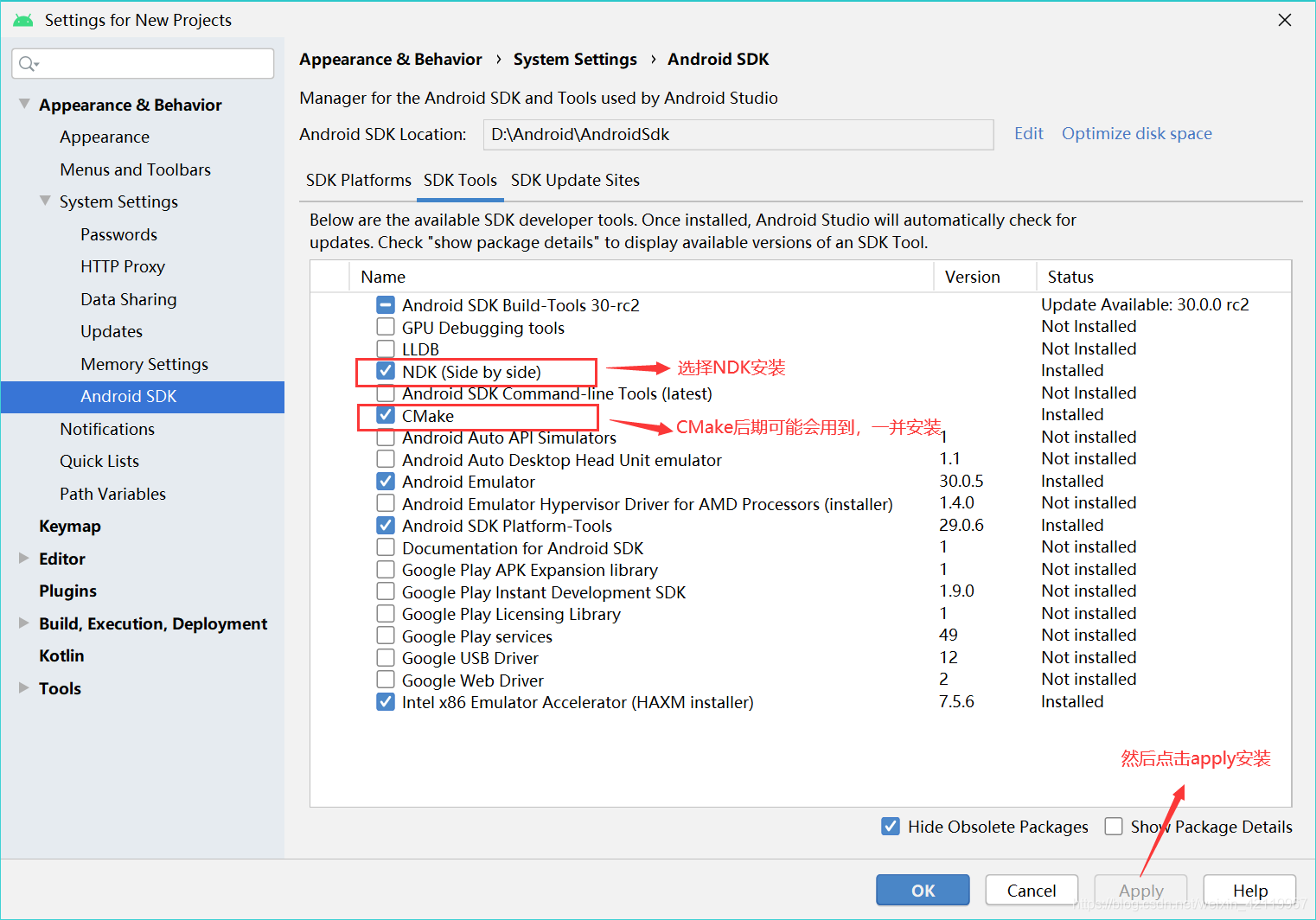Close the Settings for New Projects dialog

[x=1285, y=20]
